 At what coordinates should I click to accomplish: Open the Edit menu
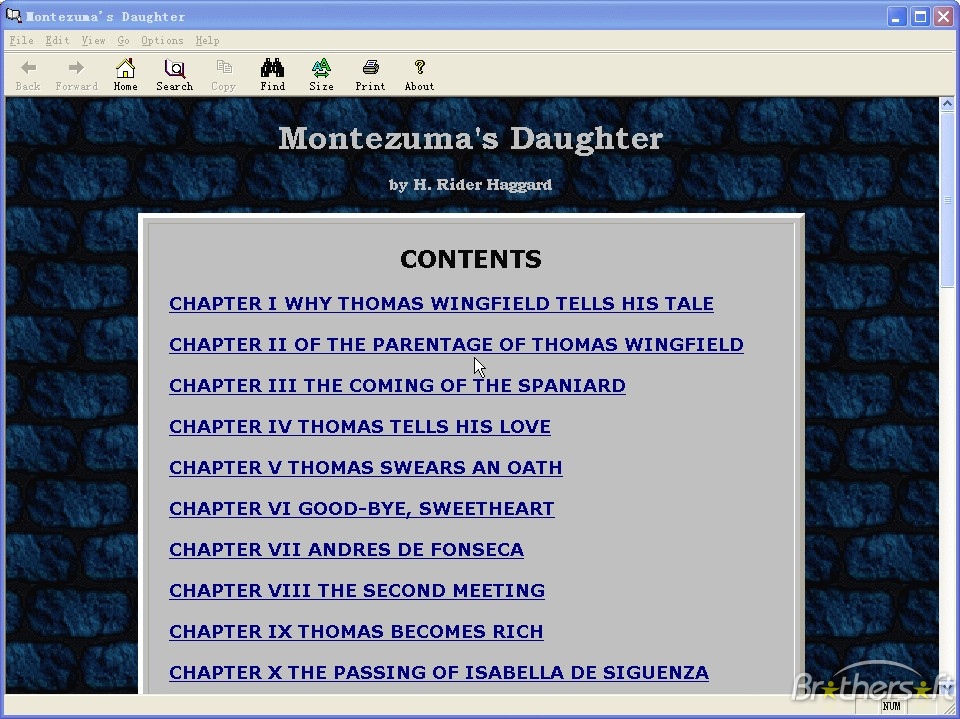pos(57,40)
